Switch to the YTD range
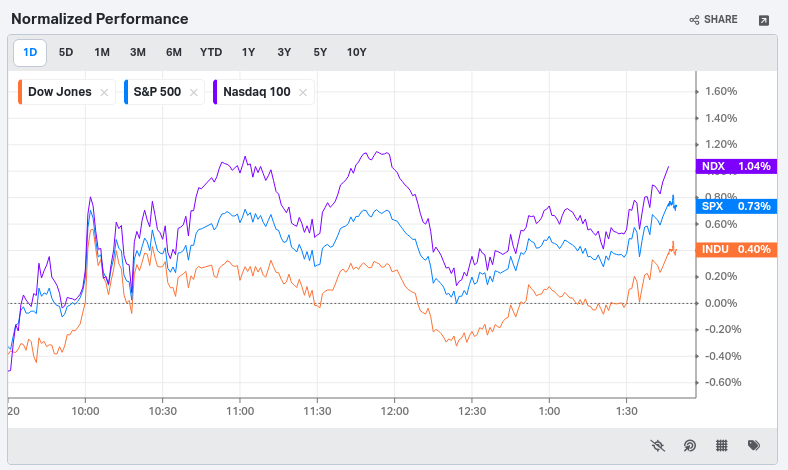The height and width of the screenshot is (470, 788). 211,52
